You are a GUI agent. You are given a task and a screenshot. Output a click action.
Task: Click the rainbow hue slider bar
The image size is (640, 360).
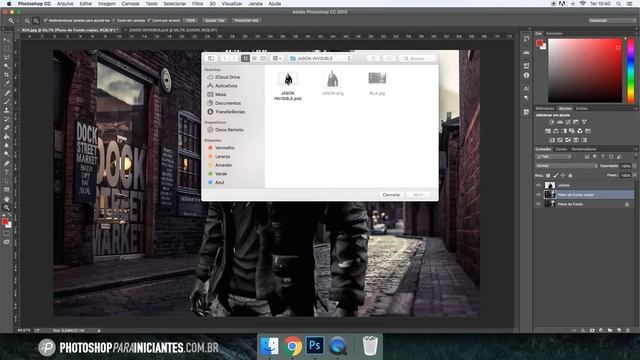coord(631,70)
